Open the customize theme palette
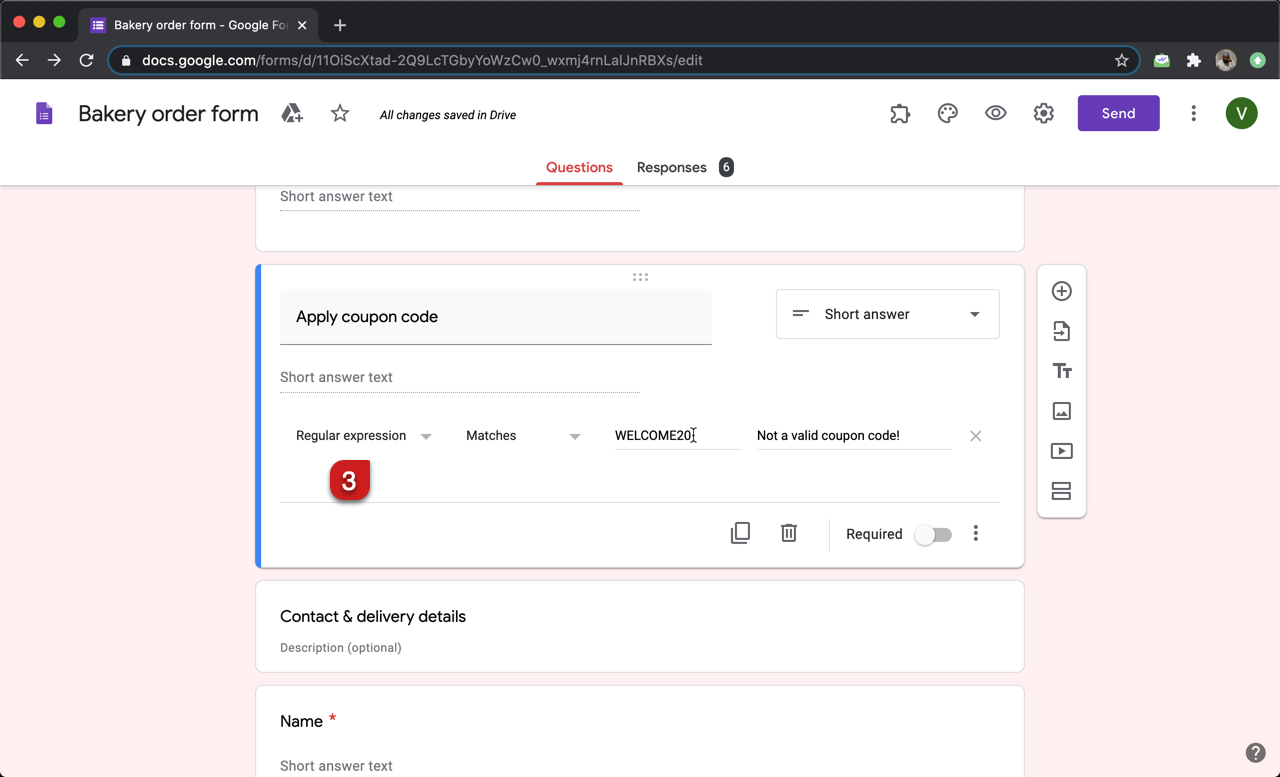This screenshot has height=777, width=1280. tap(948, 114)
